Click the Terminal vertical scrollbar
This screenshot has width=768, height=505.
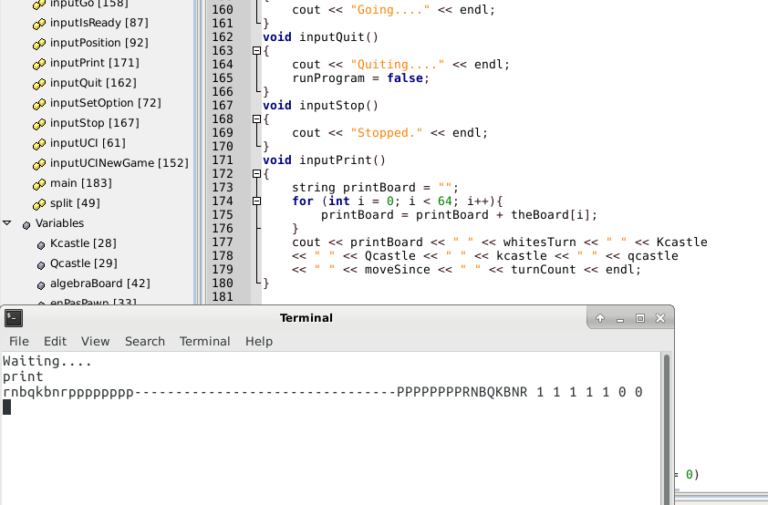(667, 420)
